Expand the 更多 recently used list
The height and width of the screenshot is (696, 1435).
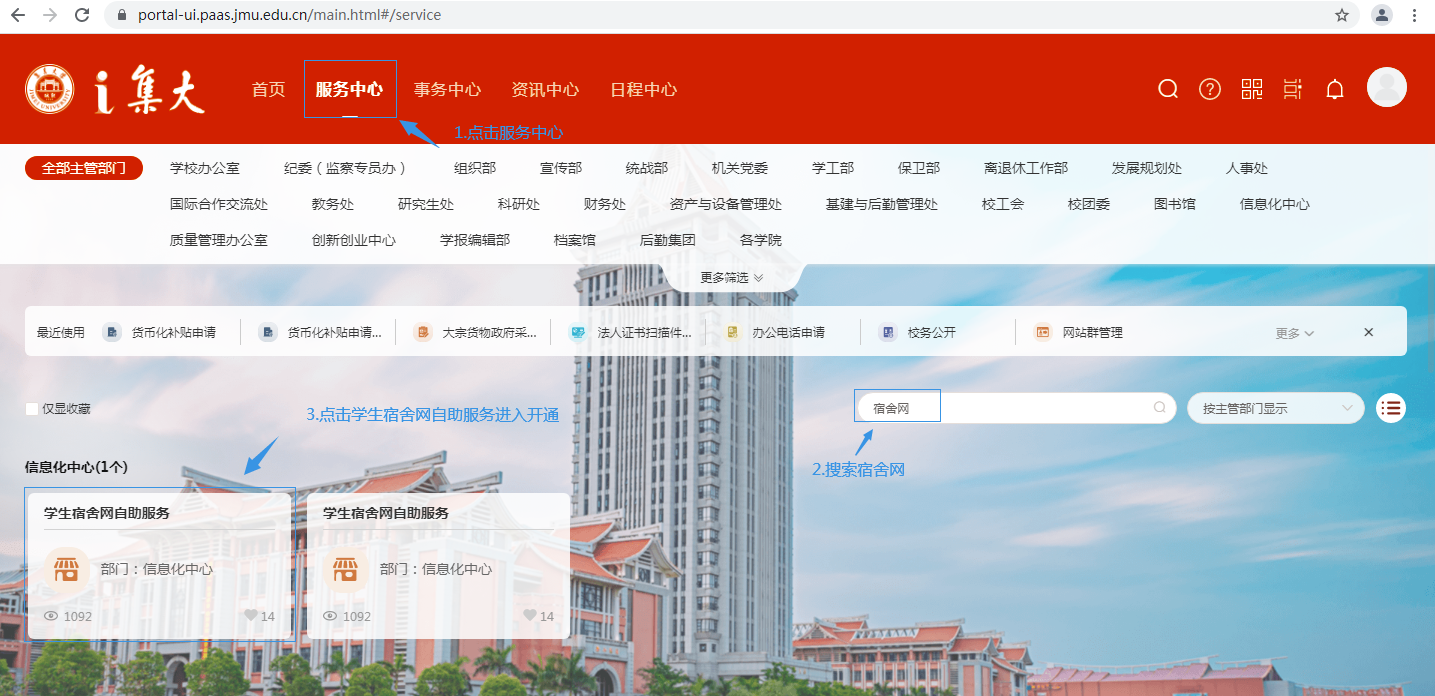1294,333
